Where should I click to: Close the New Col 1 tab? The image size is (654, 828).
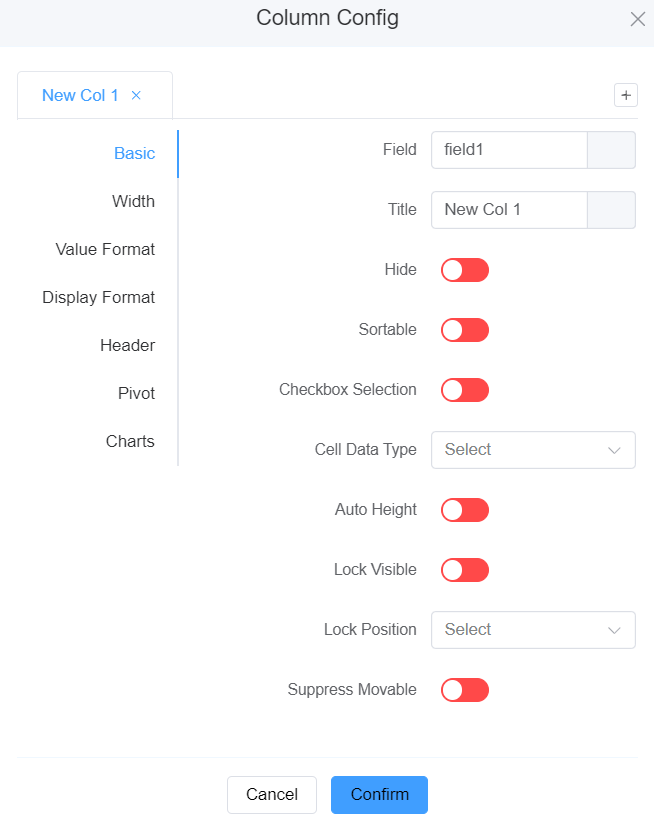[136, 96]
